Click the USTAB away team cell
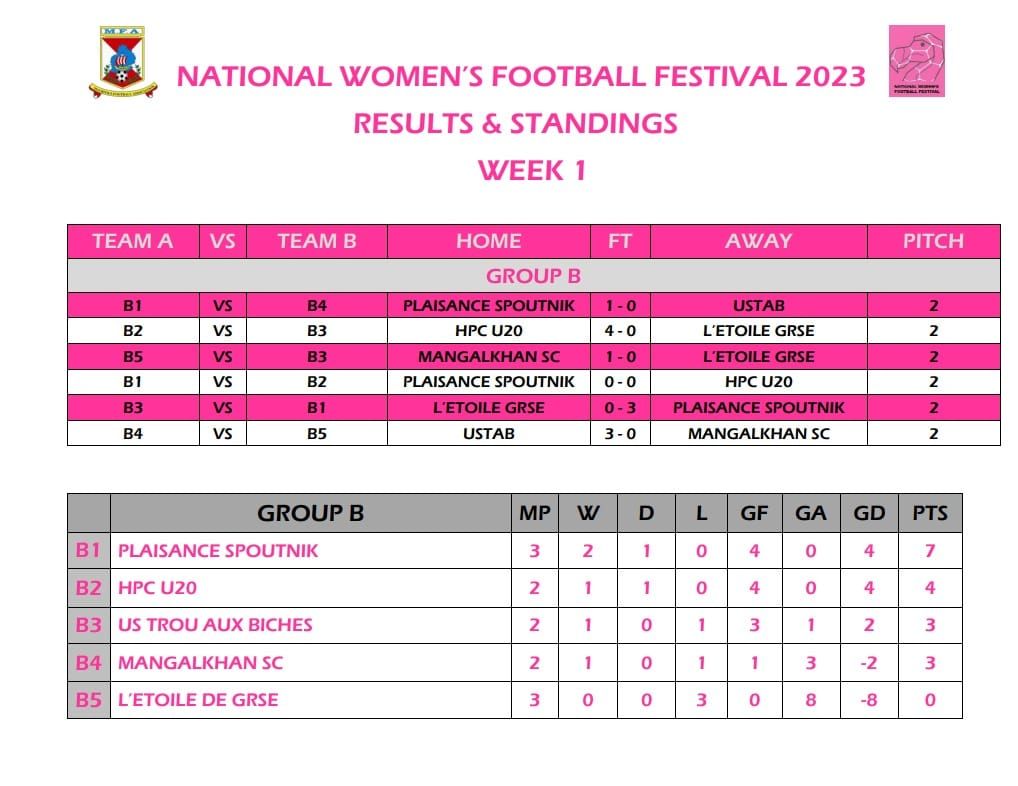Image resolution: width=1018 pixels, height=786 pixels. pyautogui.click(x=758, y=305)
